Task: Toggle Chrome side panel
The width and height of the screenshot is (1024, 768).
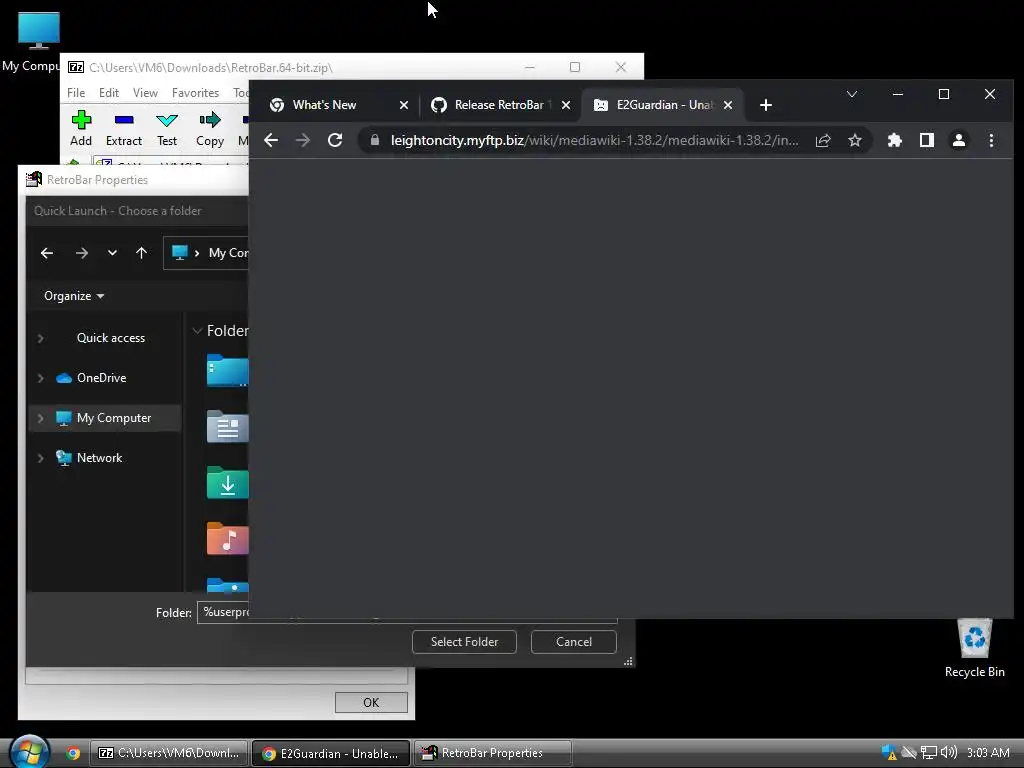Action: tap(927, 140)
